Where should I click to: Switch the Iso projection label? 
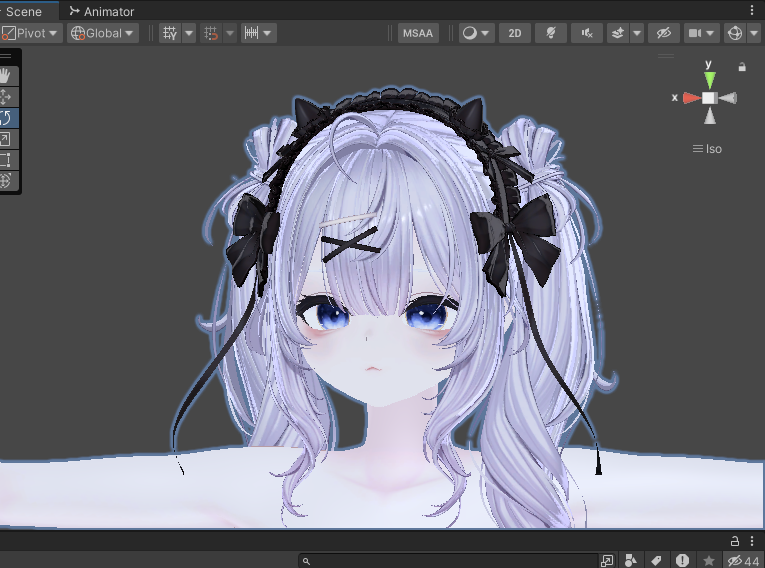(707, 149)
